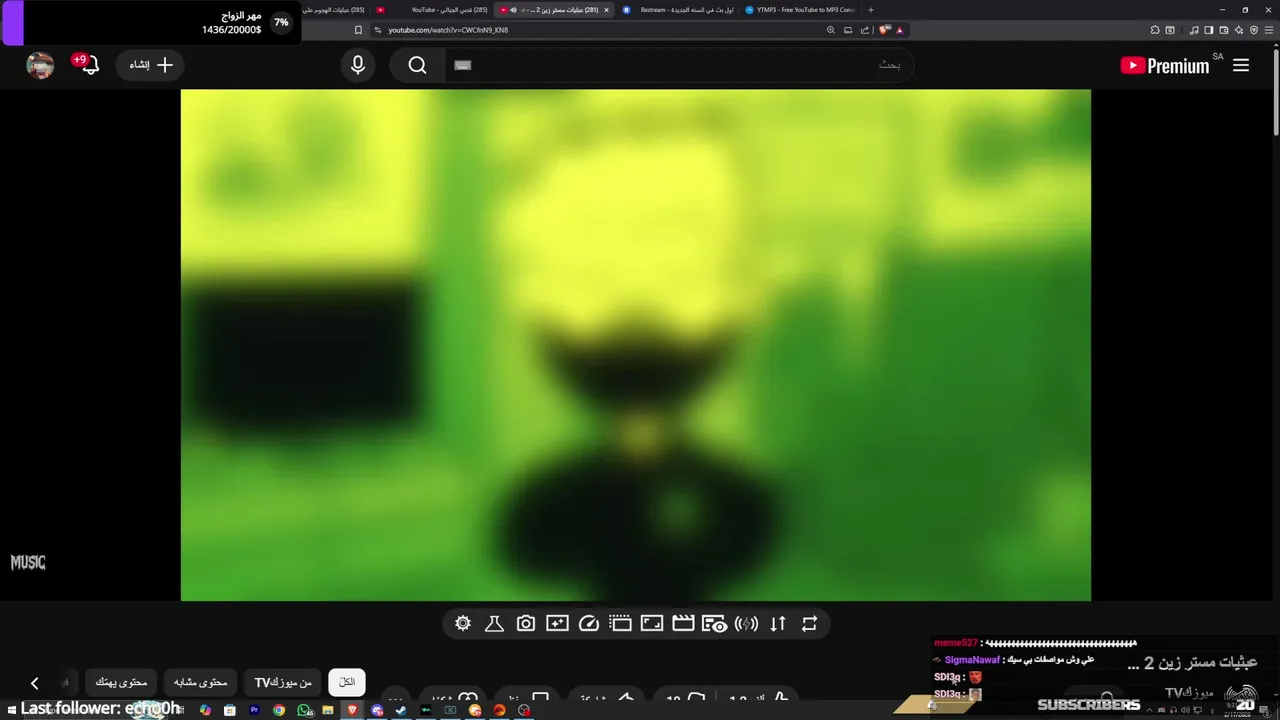The height and width of the screenshot is (720, 1280).
Task: Start voice search with the microphone
Action: (358, 65)
